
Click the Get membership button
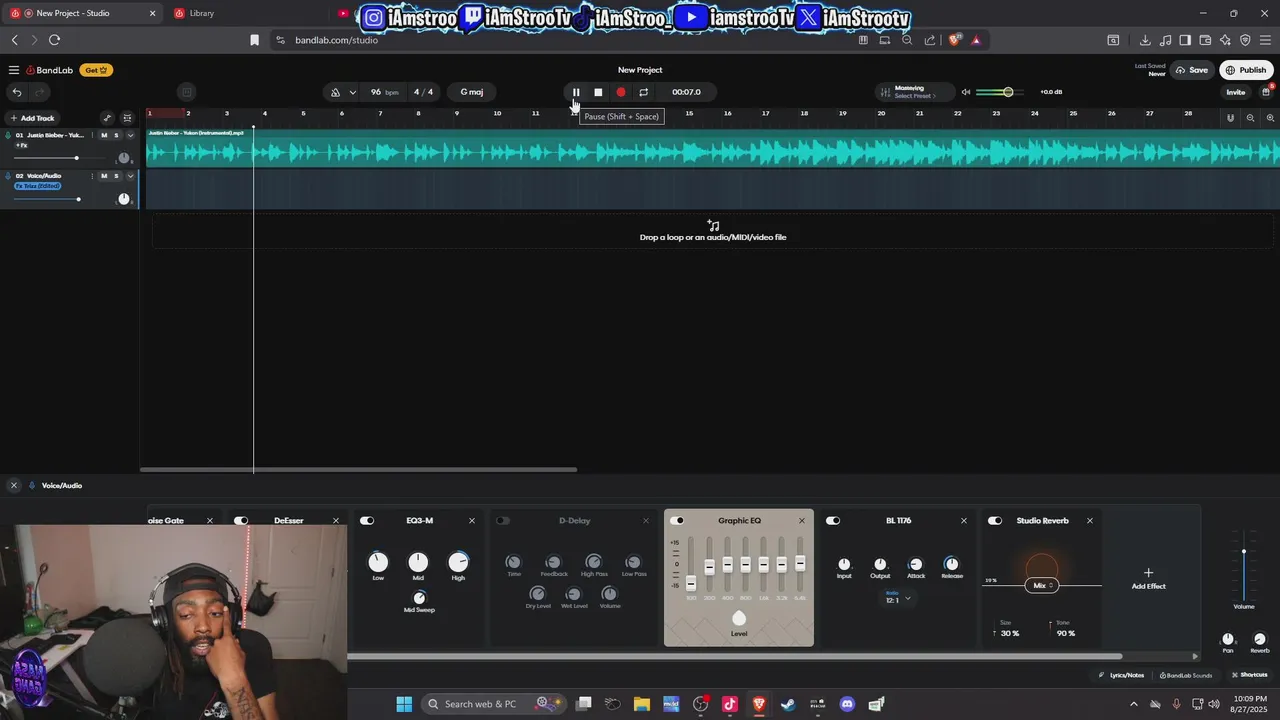coord(96,70)
